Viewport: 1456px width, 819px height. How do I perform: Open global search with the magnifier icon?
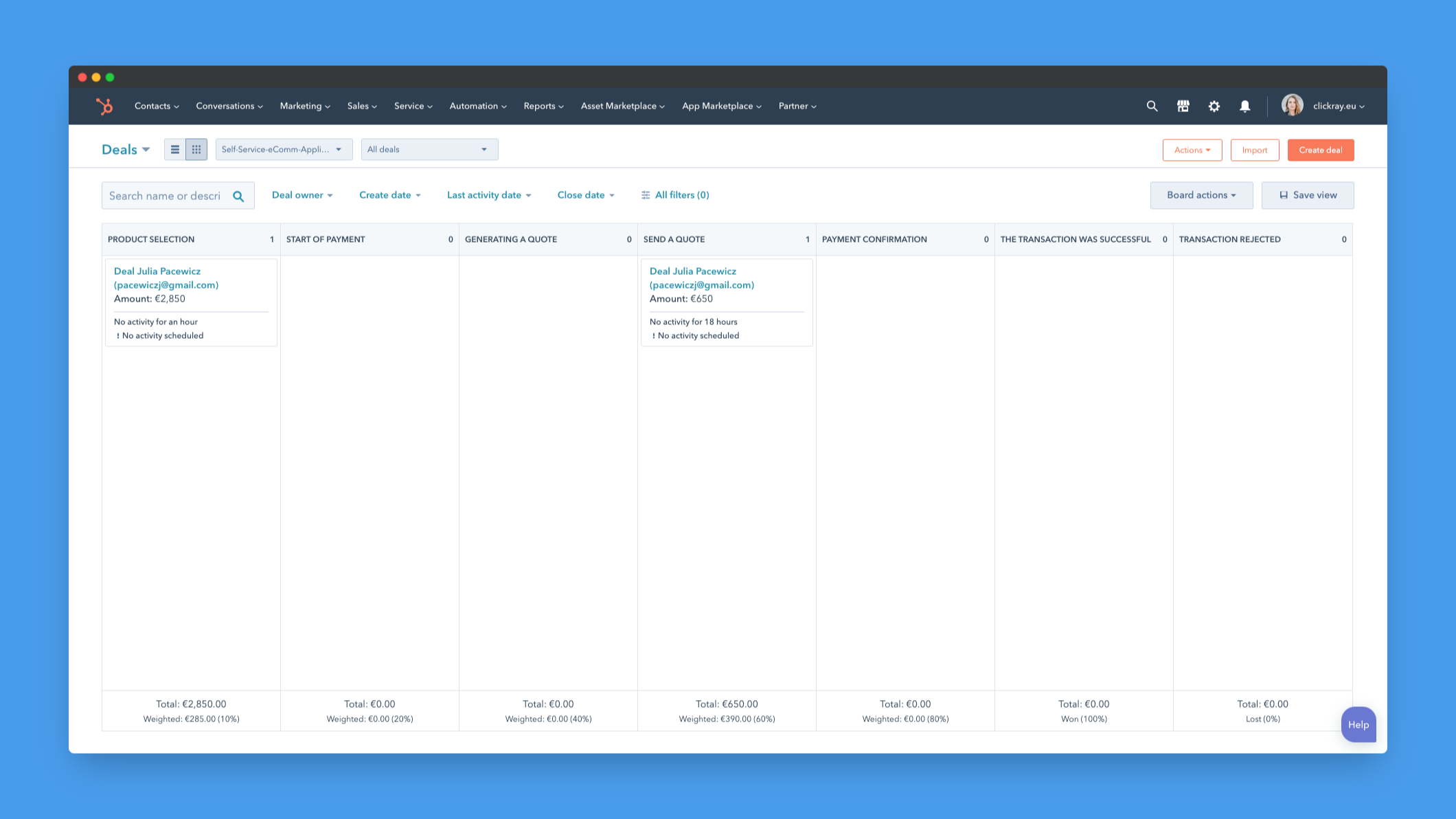tap(1151, 106)
